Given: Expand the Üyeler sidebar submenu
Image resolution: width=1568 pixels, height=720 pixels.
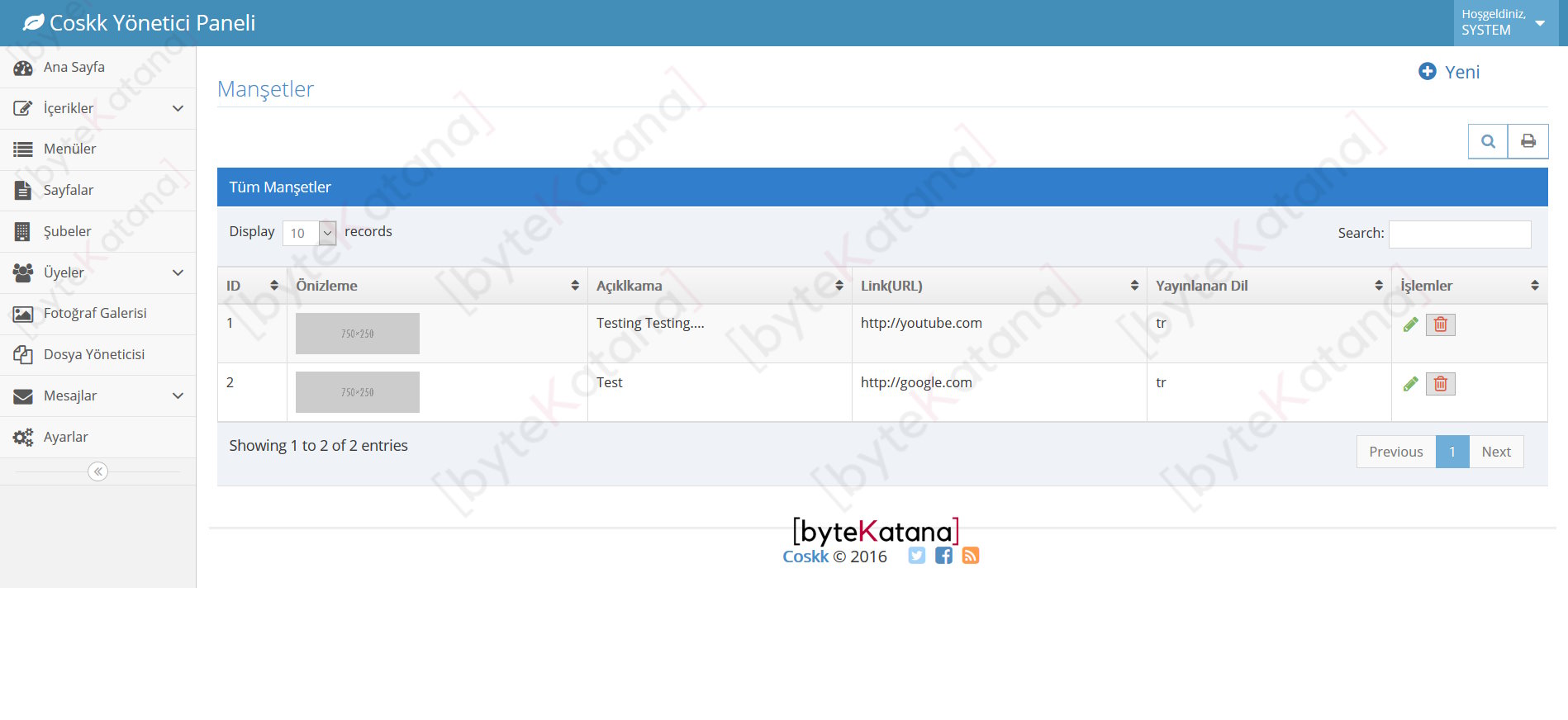Looking at the screenshot, I should tap(97, 272).
